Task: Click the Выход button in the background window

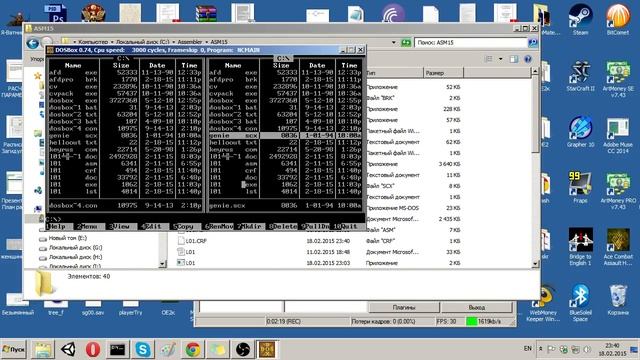Action: [476, 307]
